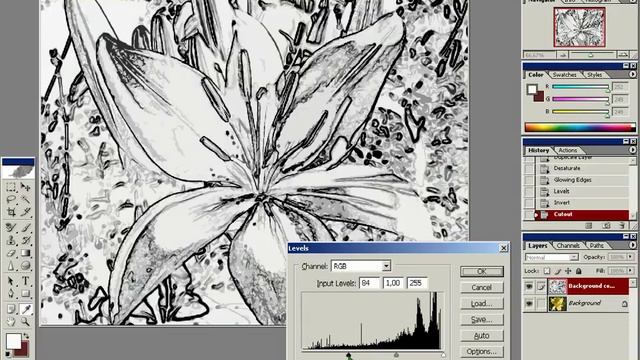Select the Gradient tool

tap(25, 253)
